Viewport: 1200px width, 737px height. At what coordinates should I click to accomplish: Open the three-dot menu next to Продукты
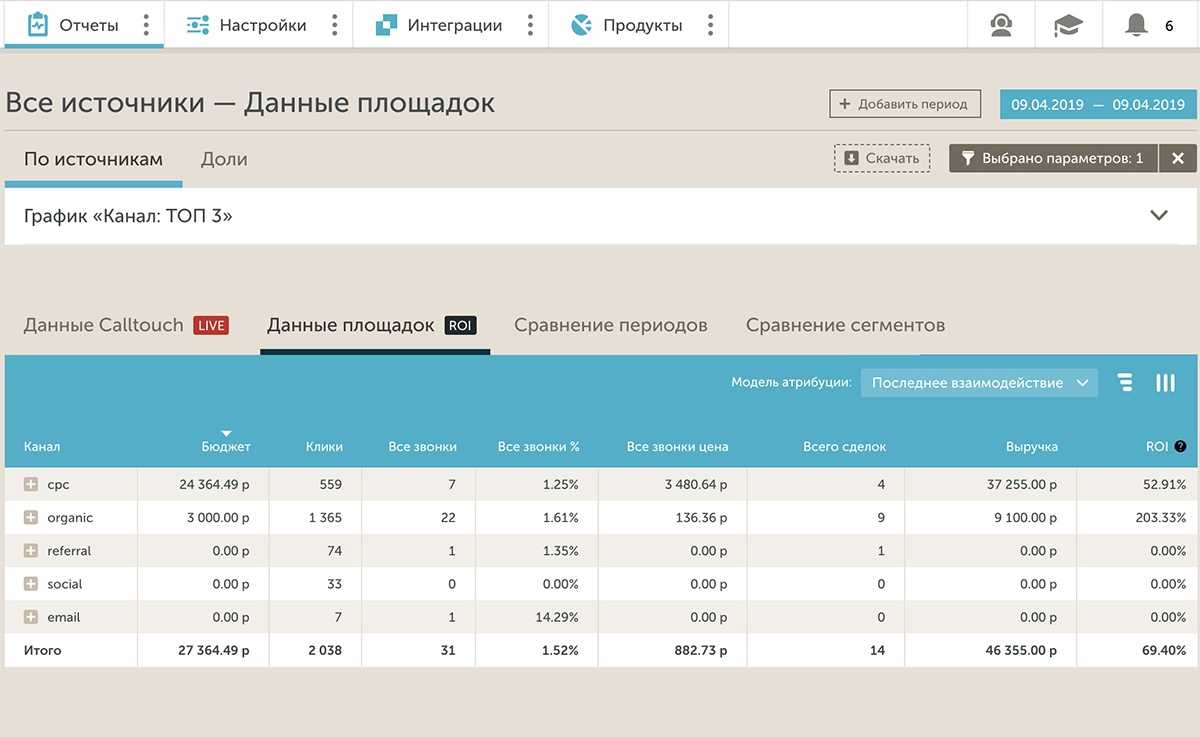tap(710, 25)
